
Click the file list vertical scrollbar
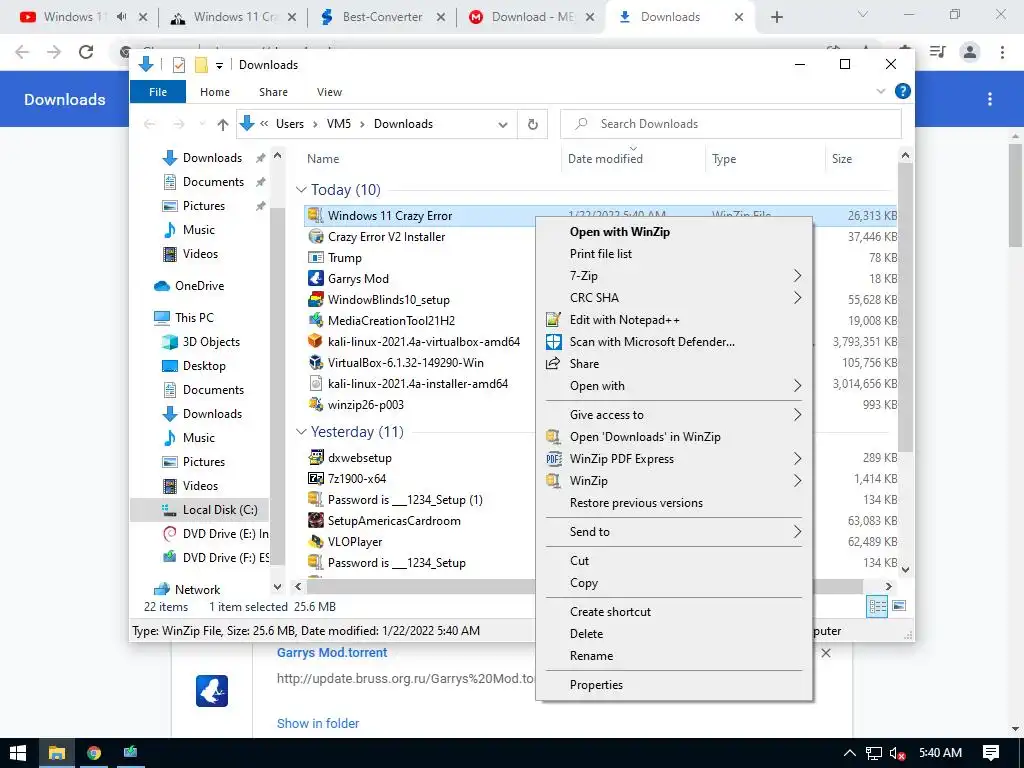(x=905, y=307)
